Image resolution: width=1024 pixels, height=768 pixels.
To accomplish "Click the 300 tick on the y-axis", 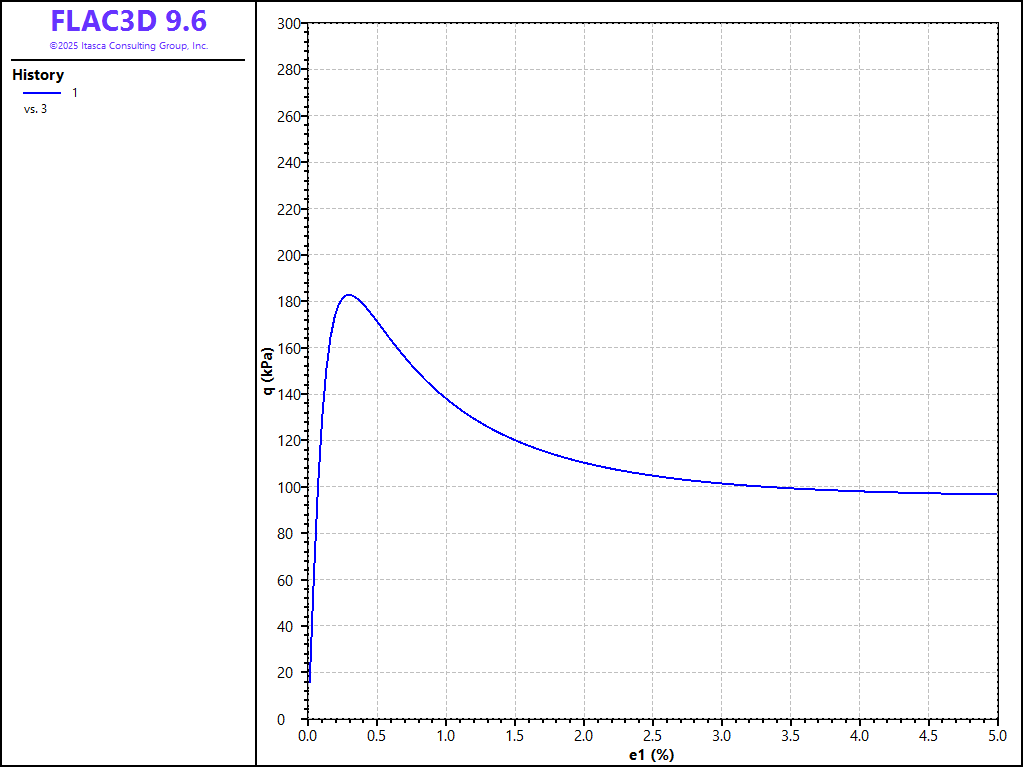I will click(288, 24).
